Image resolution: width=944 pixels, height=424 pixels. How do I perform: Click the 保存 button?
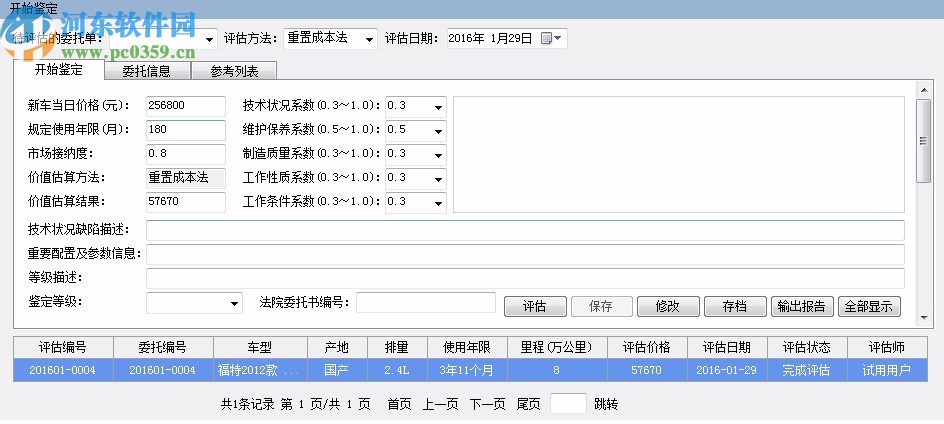[601, 307]
